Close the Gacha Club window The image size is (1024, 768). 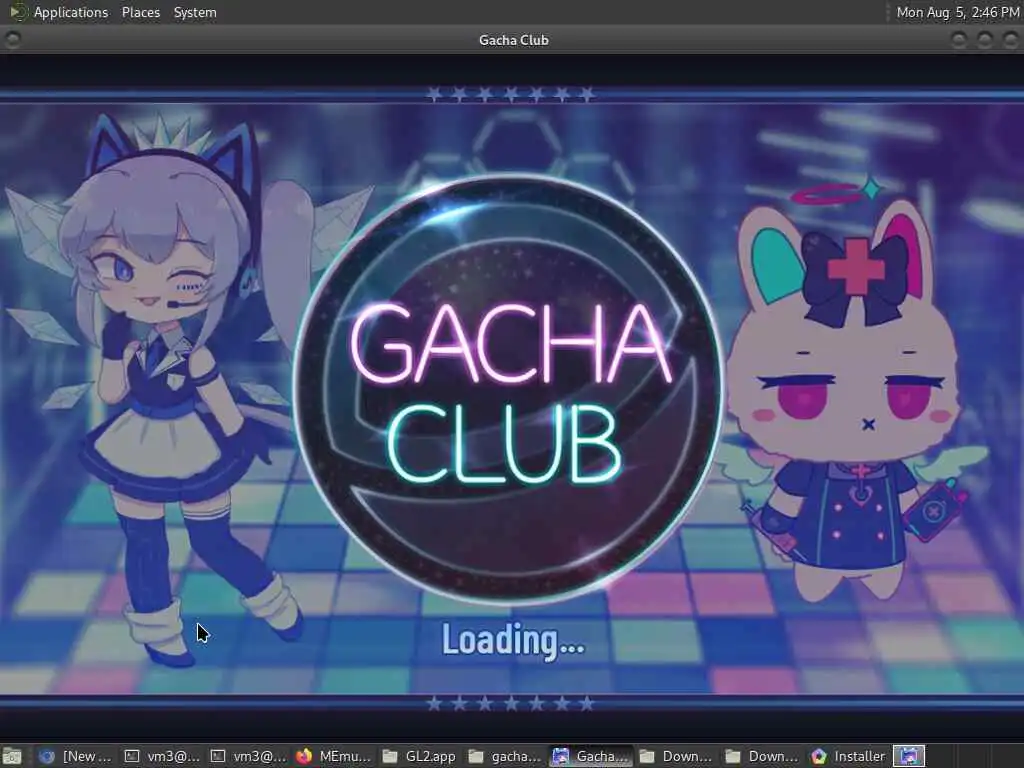(x=1010, y=40)
